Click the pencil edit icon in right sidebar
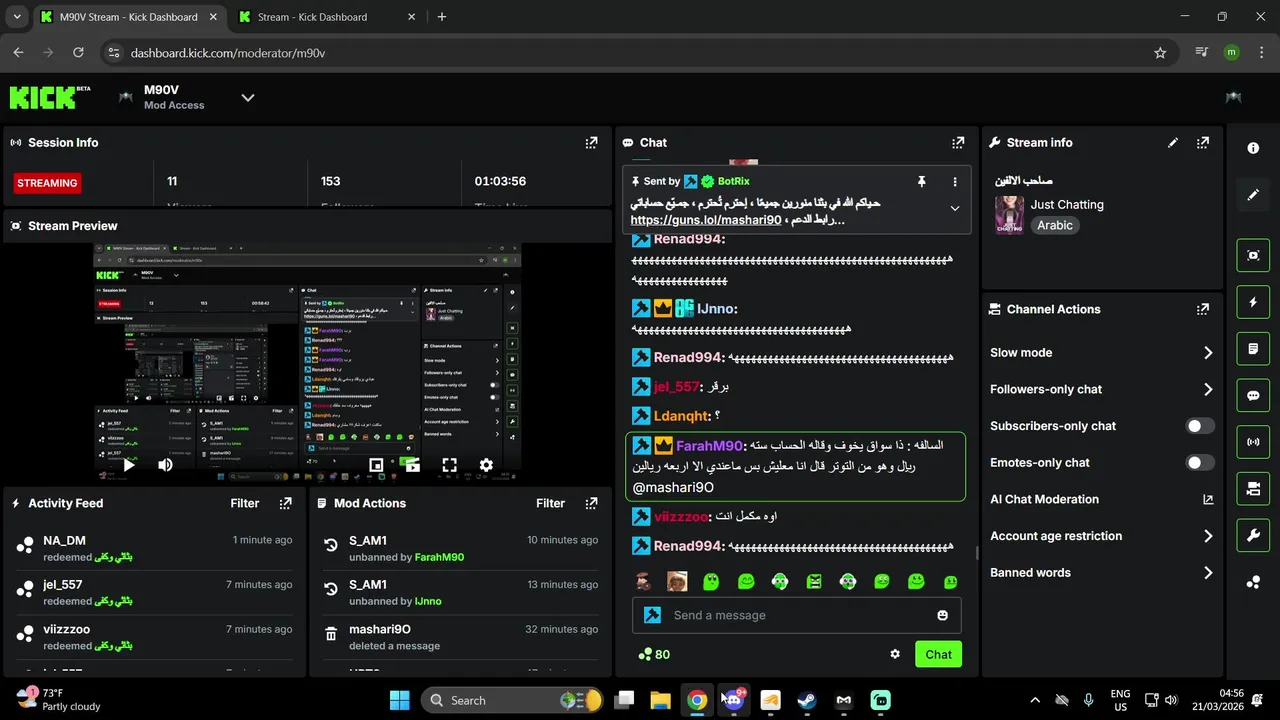Viewport: 1280px width, 720px height. coord(1253,195)
